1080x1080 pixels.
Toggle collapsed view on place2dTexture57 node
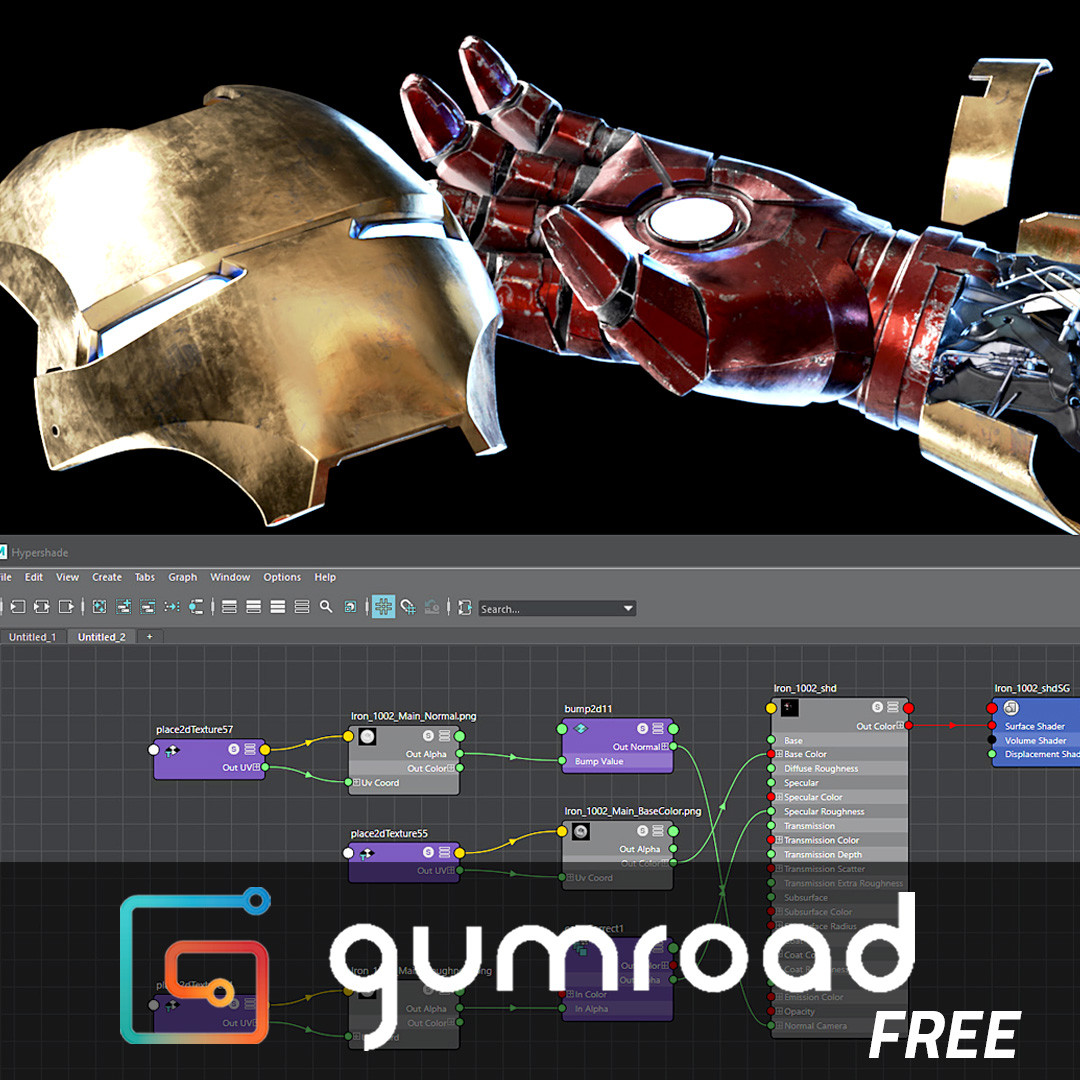pyautogui.click(x=250, y=749)
